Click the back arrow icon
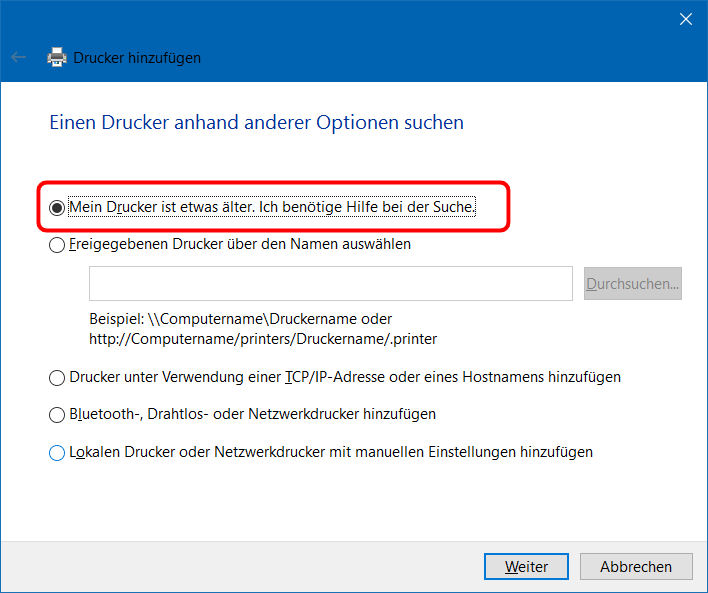This screenshot has height=593, width=708. click(x=19, y=57)
